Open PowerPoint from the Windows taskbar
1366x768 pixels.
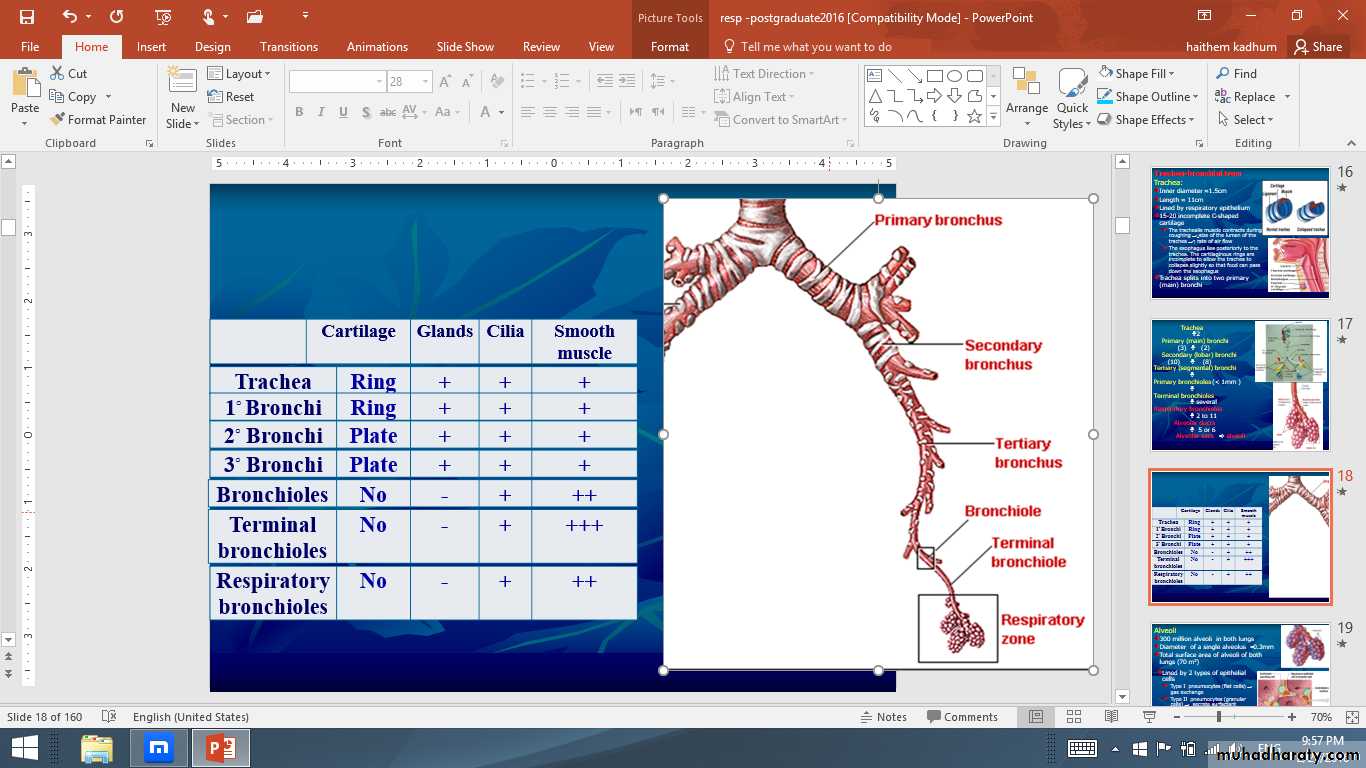[x=221, y=748]
